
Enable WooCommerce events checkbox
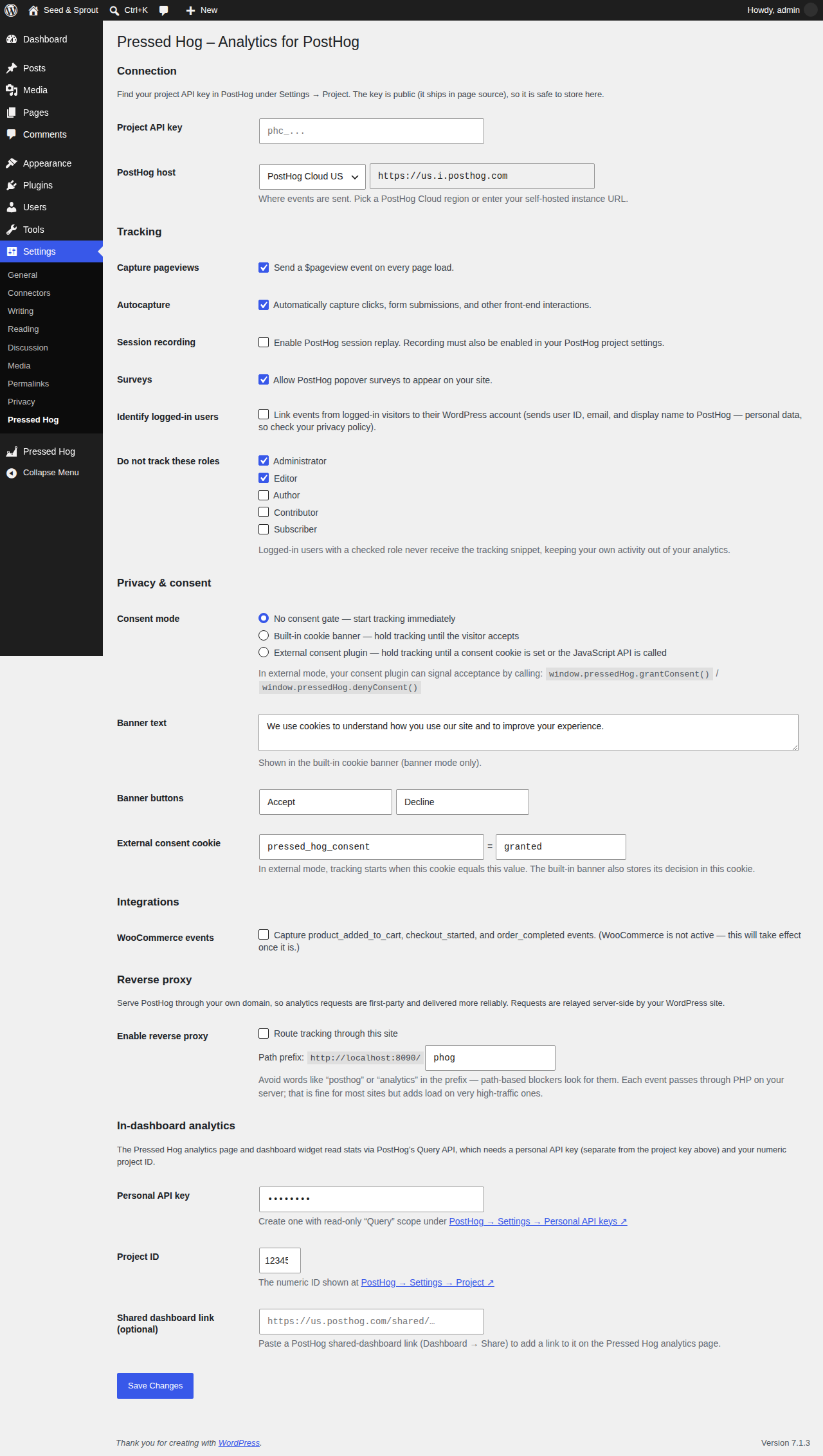[264, 934]
